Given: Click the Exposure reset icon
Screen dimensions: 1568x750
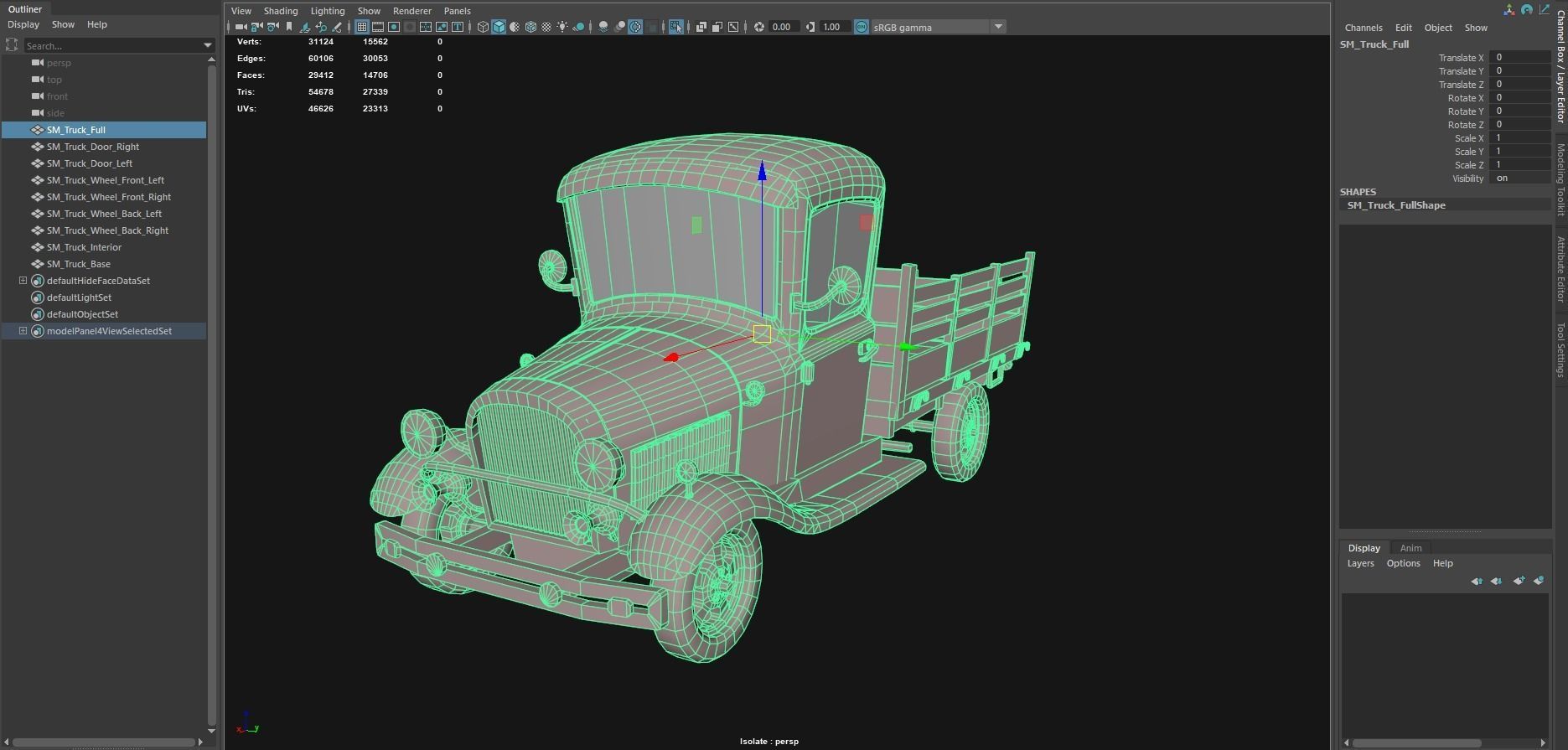Looking at the screenshot, I should coord(759,27).
